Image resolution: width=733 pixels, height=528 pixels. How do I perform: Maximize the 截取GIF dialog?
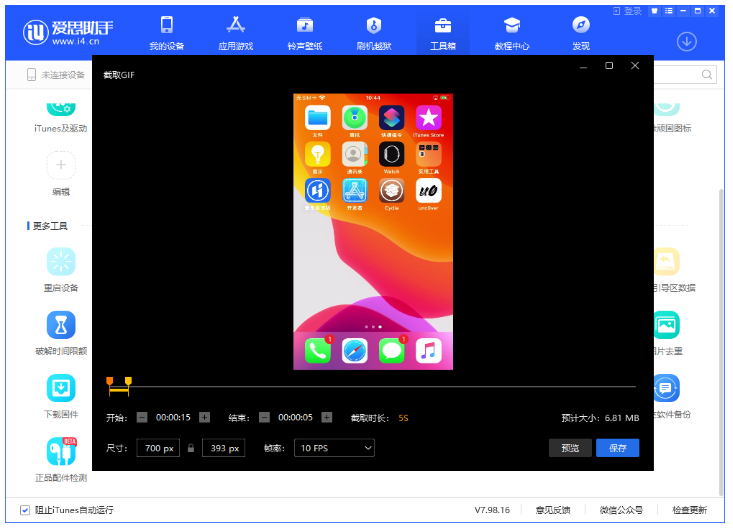point(609,65)
